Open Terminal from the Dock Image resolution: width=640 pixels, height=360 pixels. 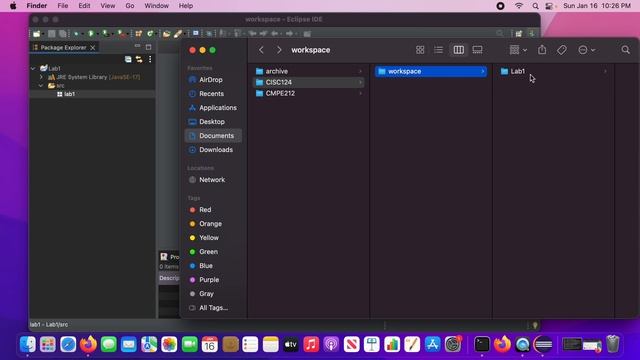[x=482, y=344]
